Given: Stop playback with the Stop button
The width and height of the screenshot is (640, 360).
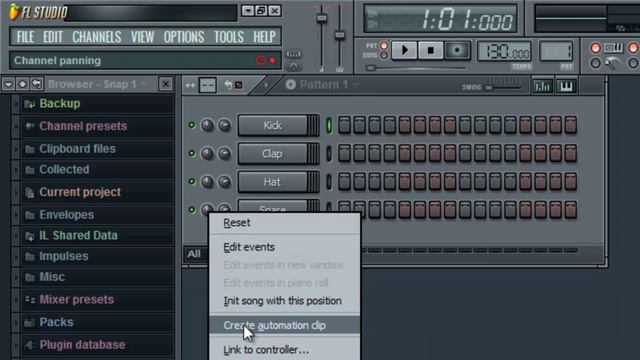Looking at the screenshot, I should tap(430, 50).
